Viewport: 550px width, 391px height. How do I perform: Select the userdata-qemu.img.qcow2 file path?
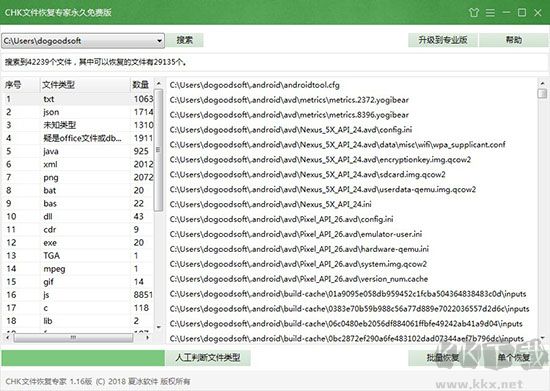(x=323, y=189)
